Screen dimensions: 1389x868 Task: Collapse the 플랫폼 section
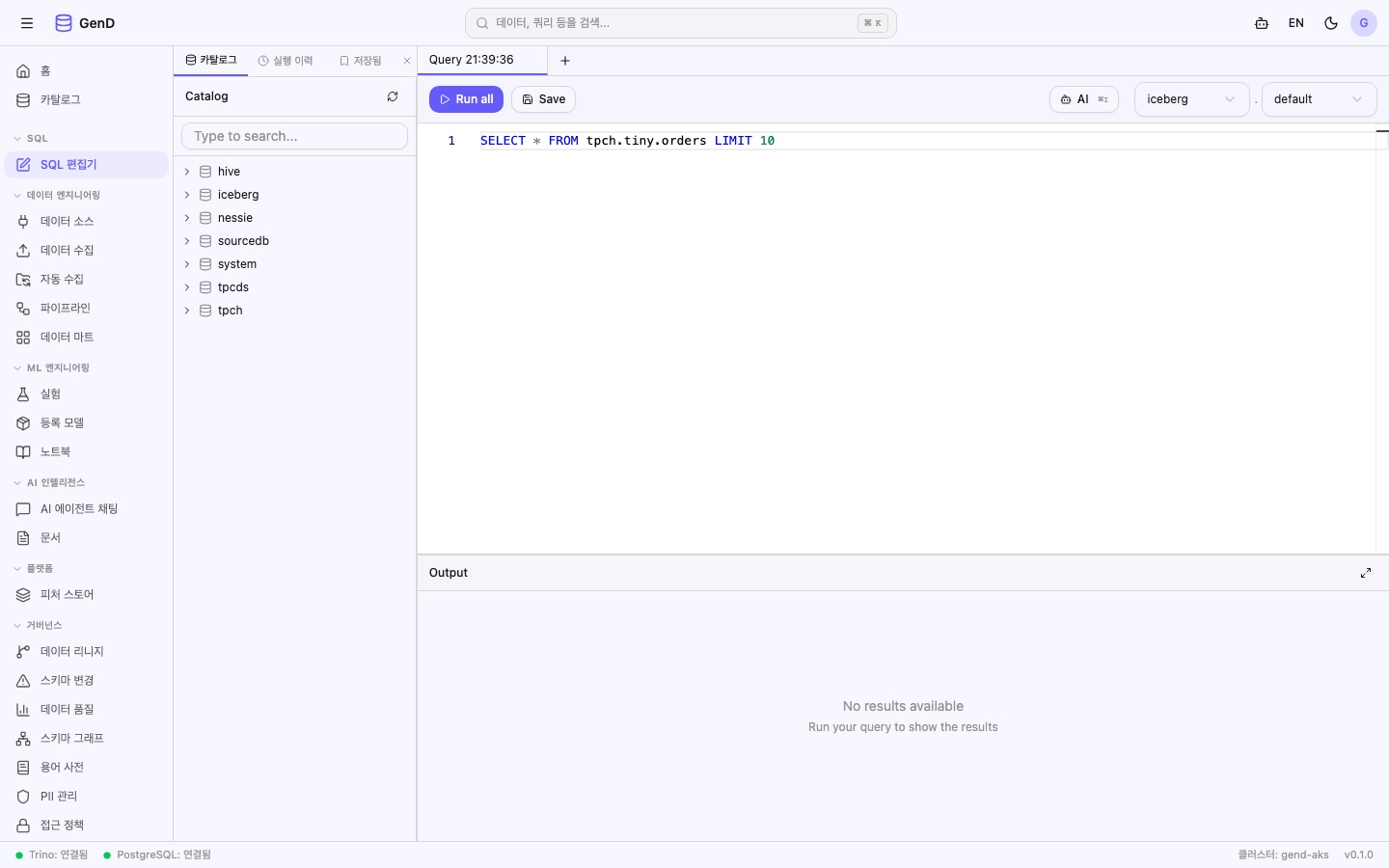pos(33,569)
